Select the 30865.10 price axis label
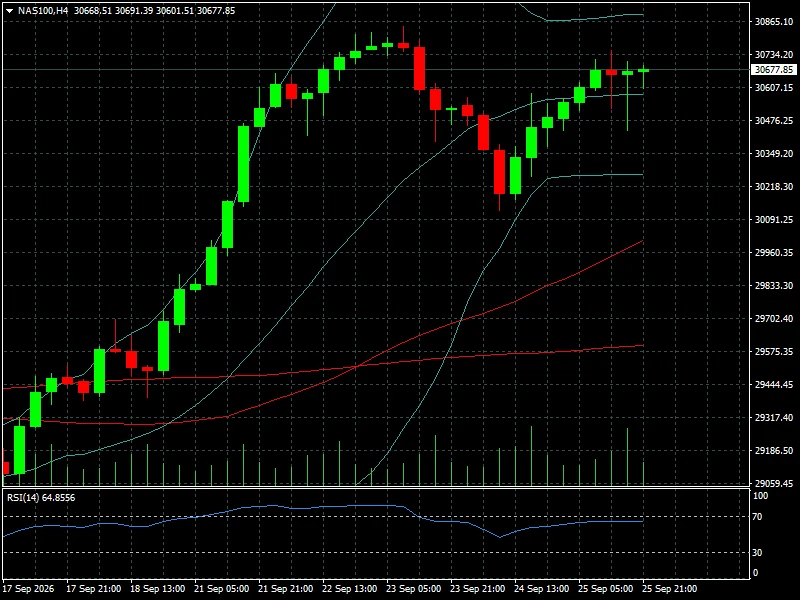The height and width of the screenshot is (600, 800). pyautogui.click(x=773, y=21)
